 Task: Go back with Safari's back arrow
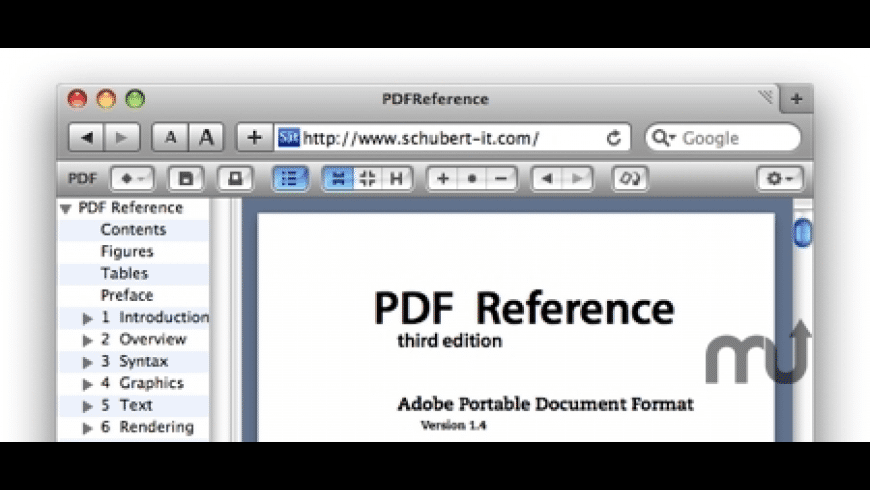pyautogui.click(x=86, y=137)
